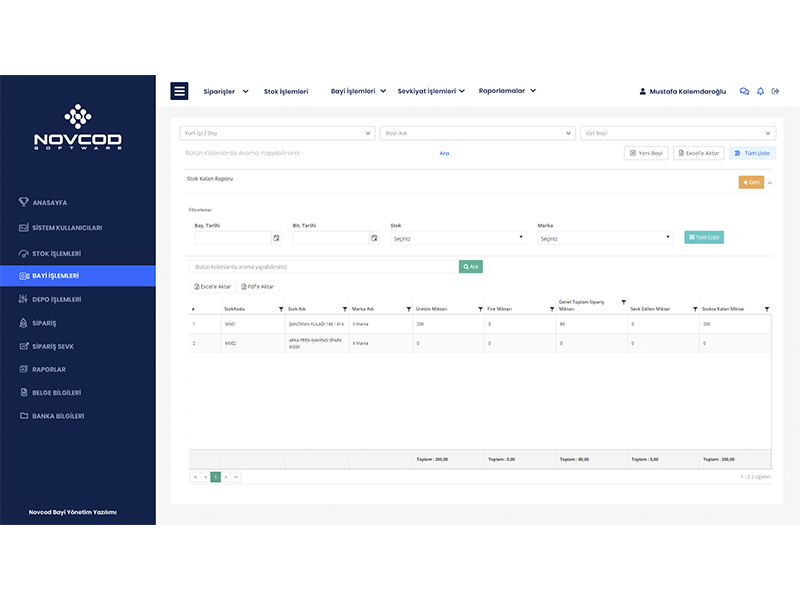Click the hamburger menu icon
Image resolution: width=800 pixels, height=600 pixels.
point(180,91)
